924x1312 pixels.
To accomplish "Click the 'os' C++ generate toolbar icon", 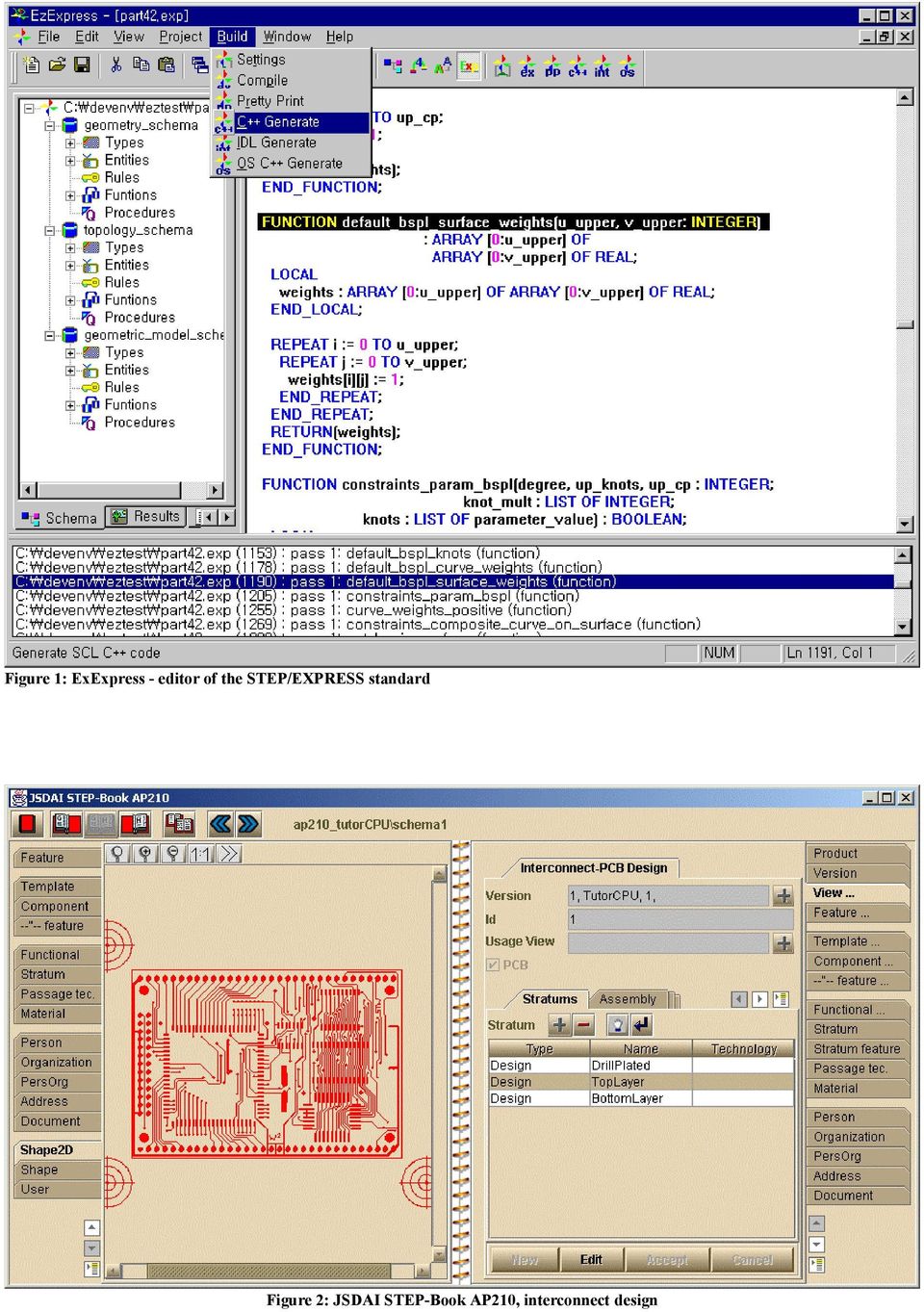I will point(628,66).
